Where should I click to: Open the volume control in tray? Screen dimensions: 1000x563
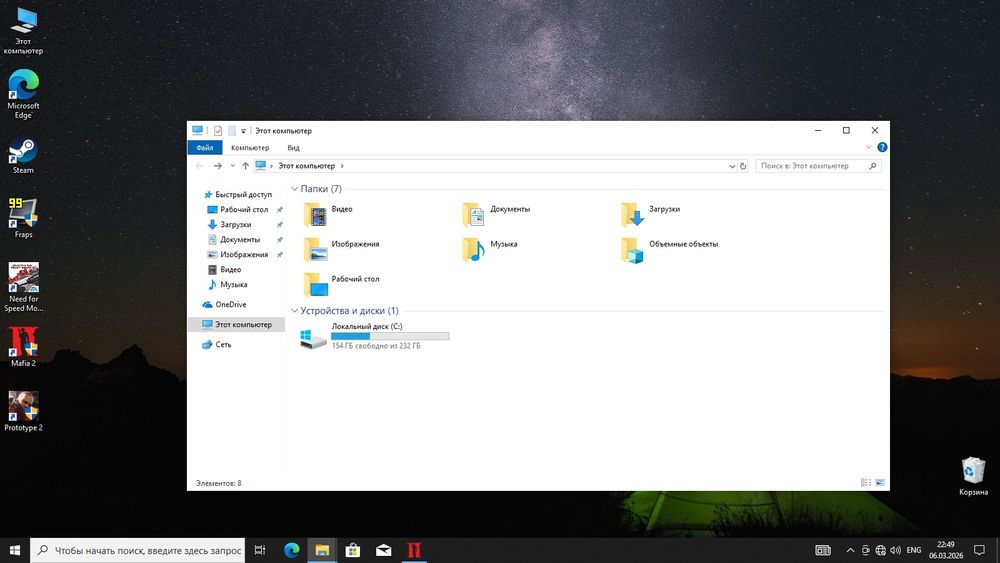(x=895, y=550)
